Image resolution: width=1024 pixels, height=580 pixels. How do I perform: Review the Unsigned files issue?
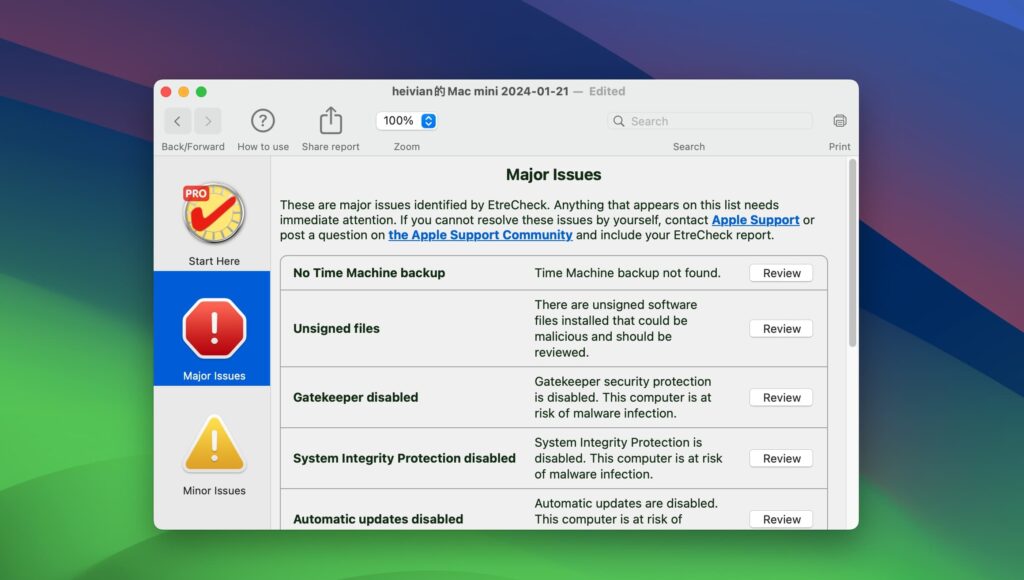tap(780, 328)
